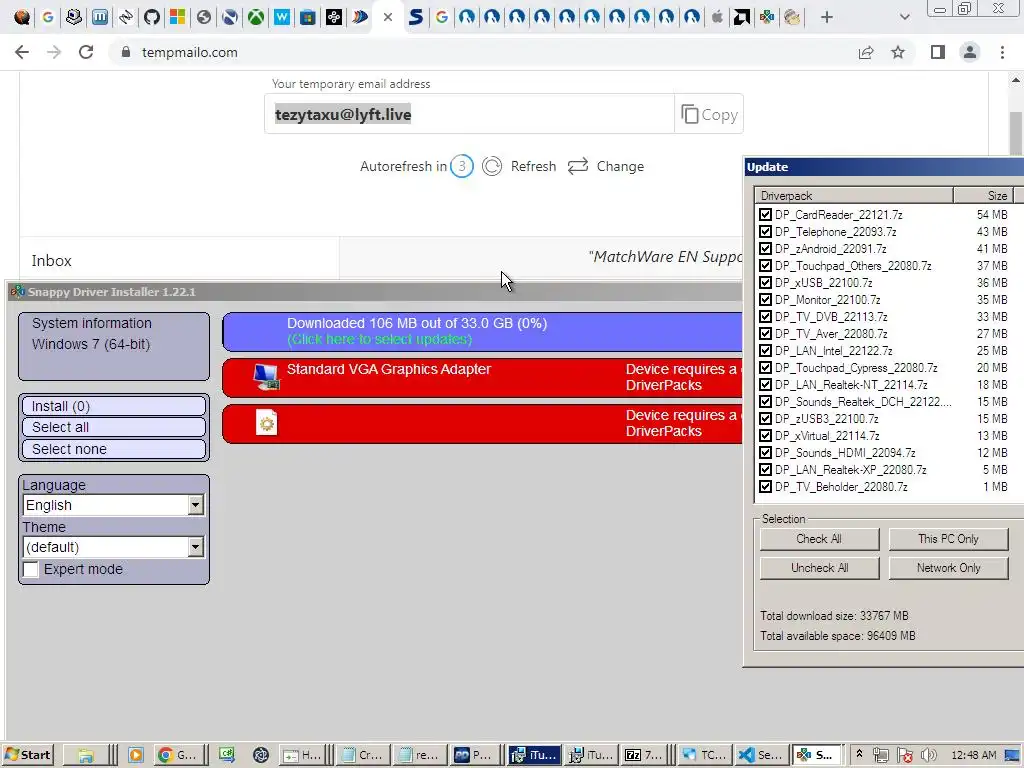Uncheck DP_xUSB_22100.7z driverpack

click(x=765, y=283)
